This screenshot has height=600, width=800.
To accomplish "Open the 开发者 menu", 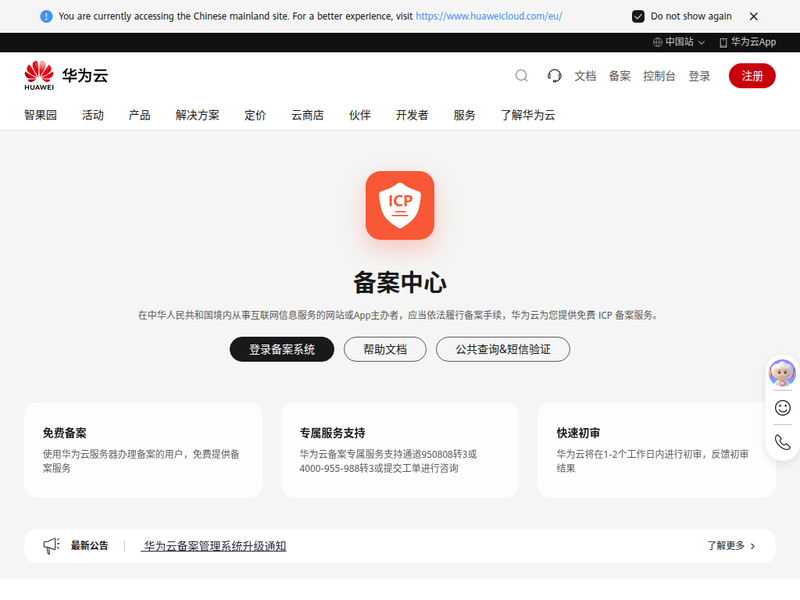I will pyautogui.click(x=412, y=115).
